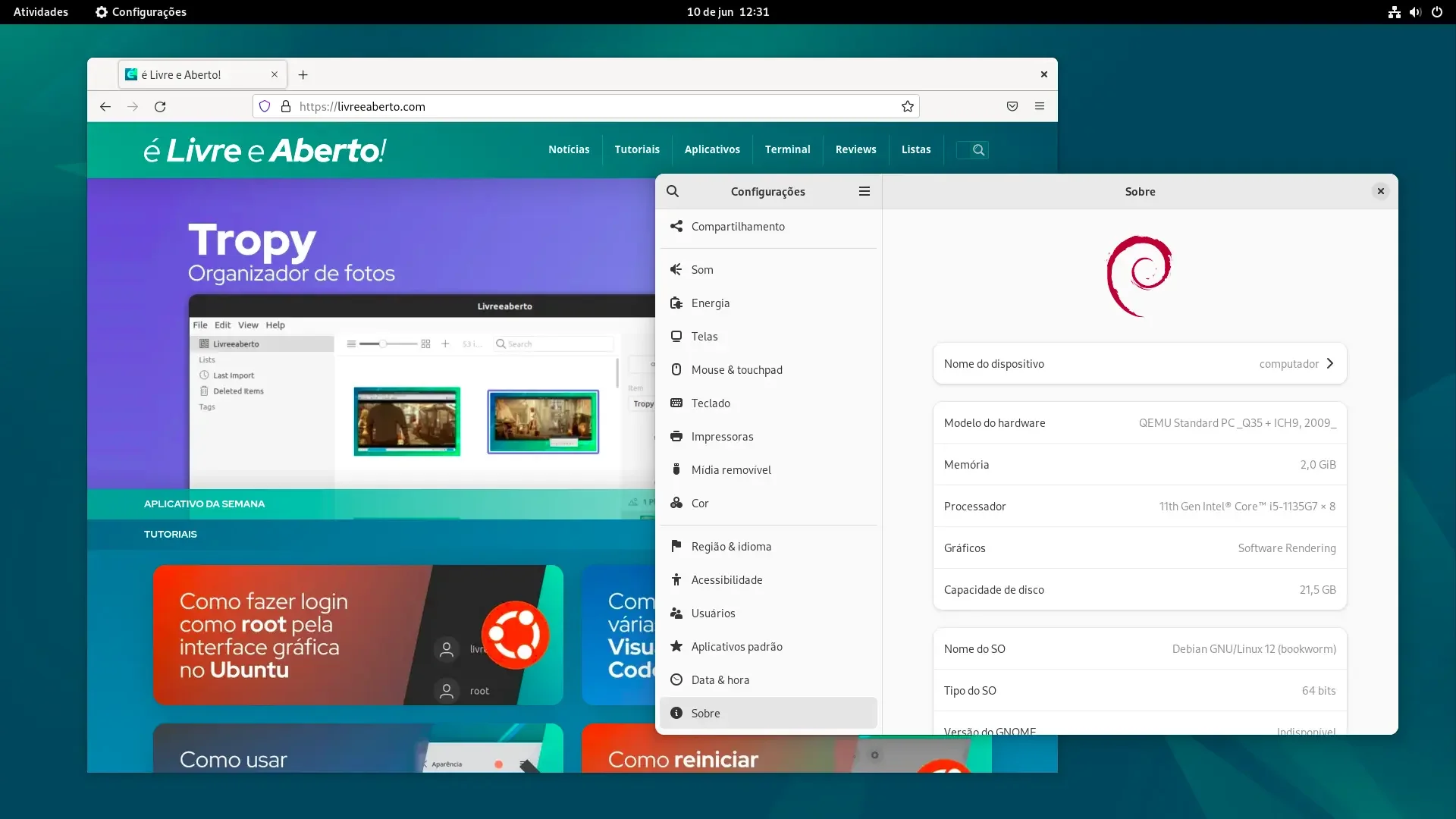Image resolution: width=1456 pixels, height=819 pixels.
Task: Open Notícias menu on website
Action: [x=569, y=149]
